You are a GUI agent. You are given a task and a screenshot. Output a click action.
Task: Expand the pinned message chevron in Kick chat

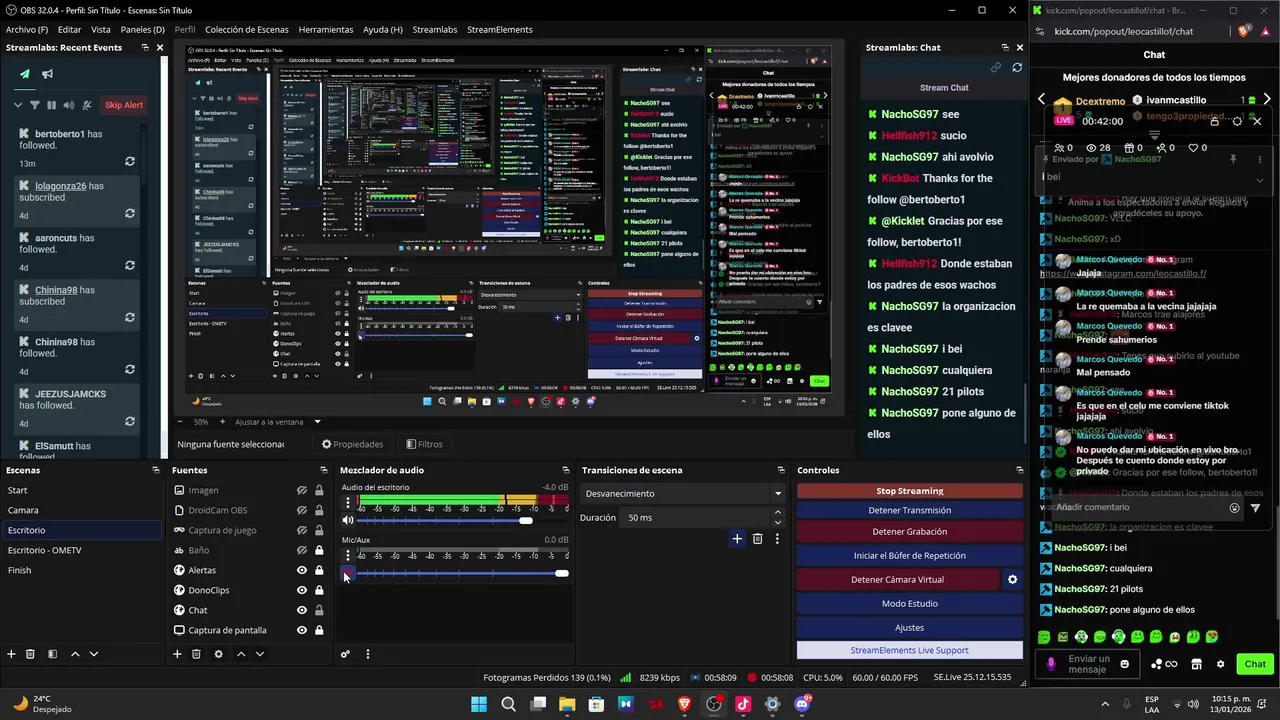click(x=1259, y=180)
